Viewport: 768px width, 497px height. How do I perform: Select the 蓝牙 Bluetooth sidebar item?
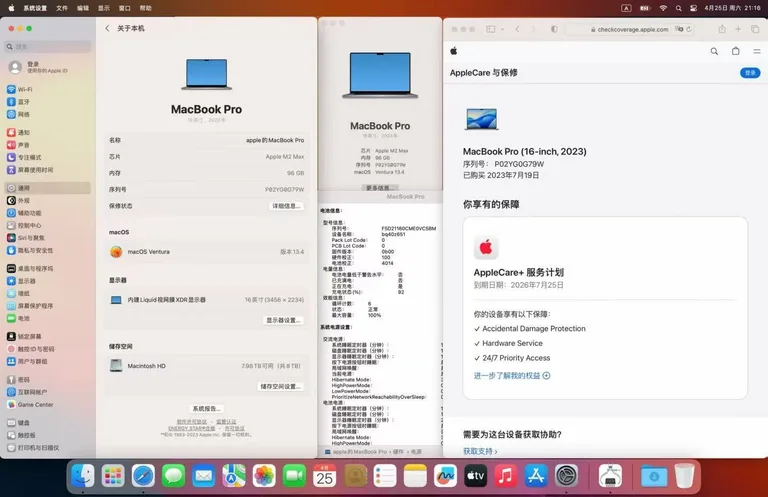tap(24, 101)
